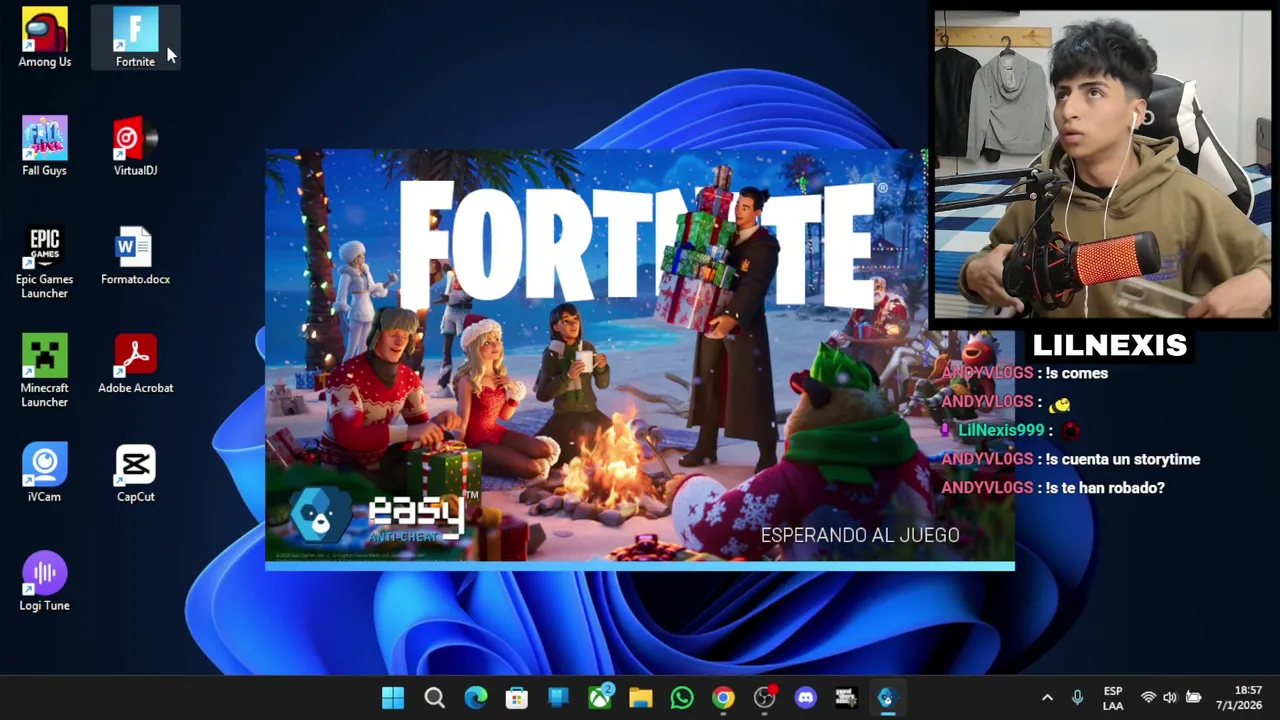Switch to OBS Studio in taskbar
Viewport: 1280px width, 720px height.
(x=765, y=698)
